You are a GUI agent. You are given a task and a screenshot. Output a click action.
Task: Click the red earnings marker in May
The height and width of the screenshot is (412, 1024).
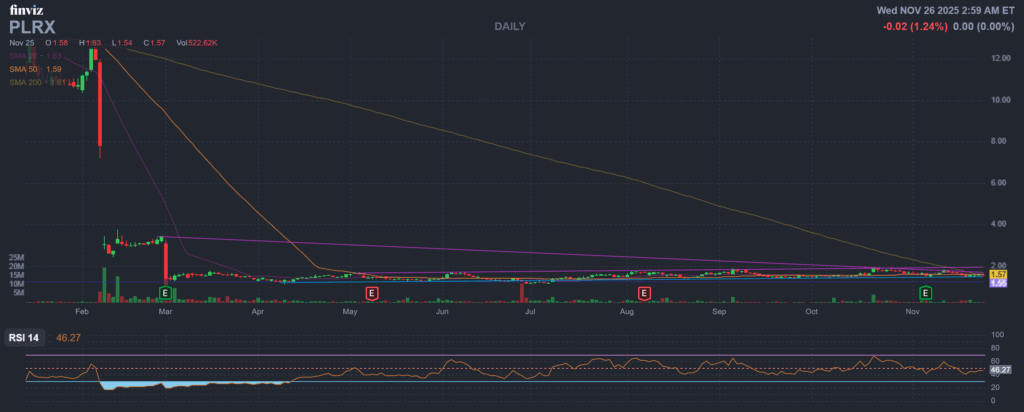[x=372, y=292]
